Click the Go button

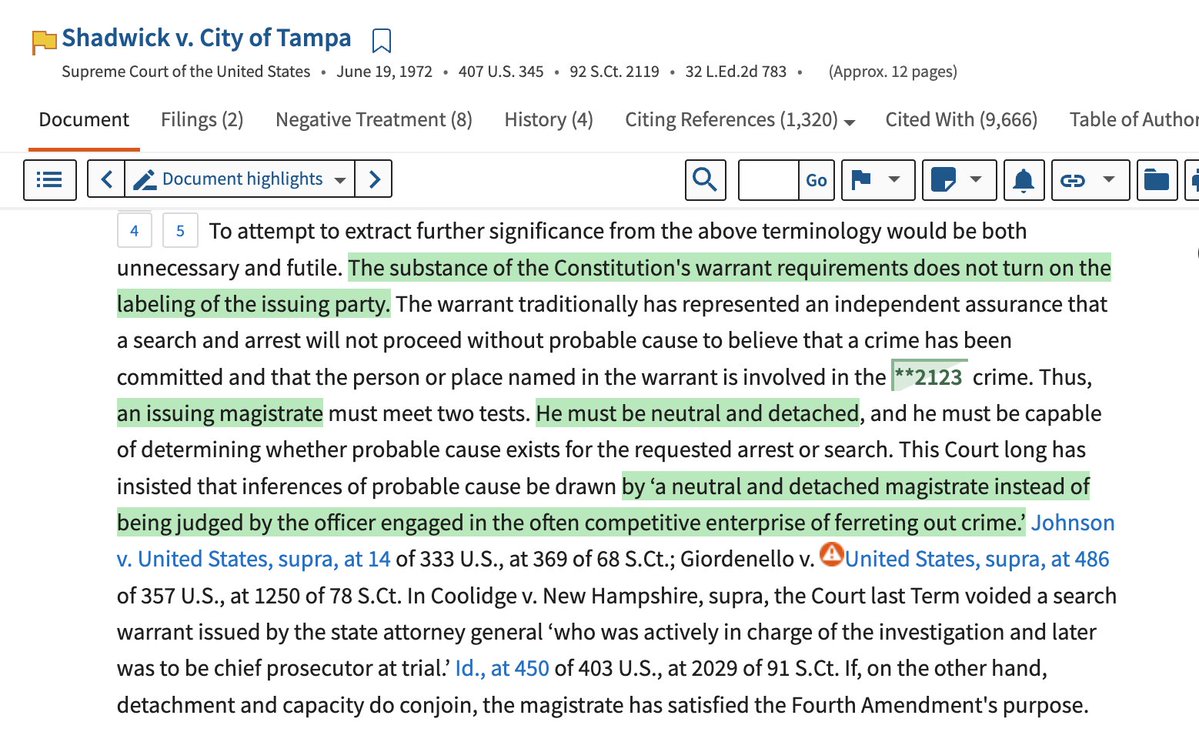point(816,180)
